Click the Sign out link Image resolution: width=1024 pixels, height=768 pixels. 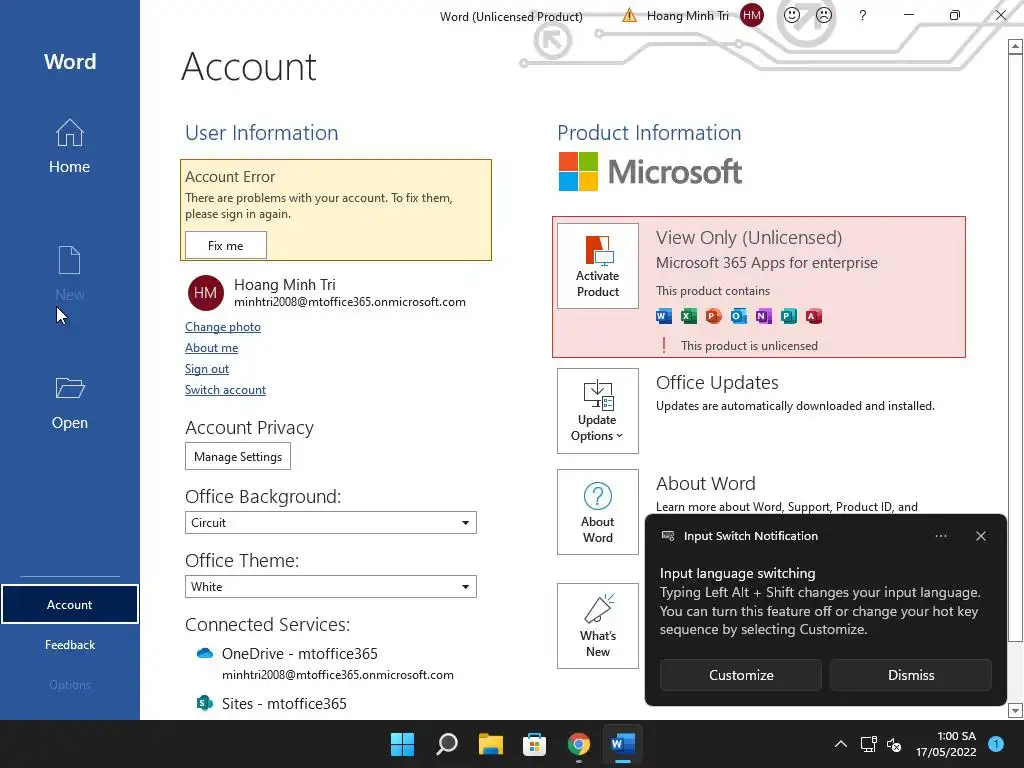pyautogui.click(x=207, y=368)
